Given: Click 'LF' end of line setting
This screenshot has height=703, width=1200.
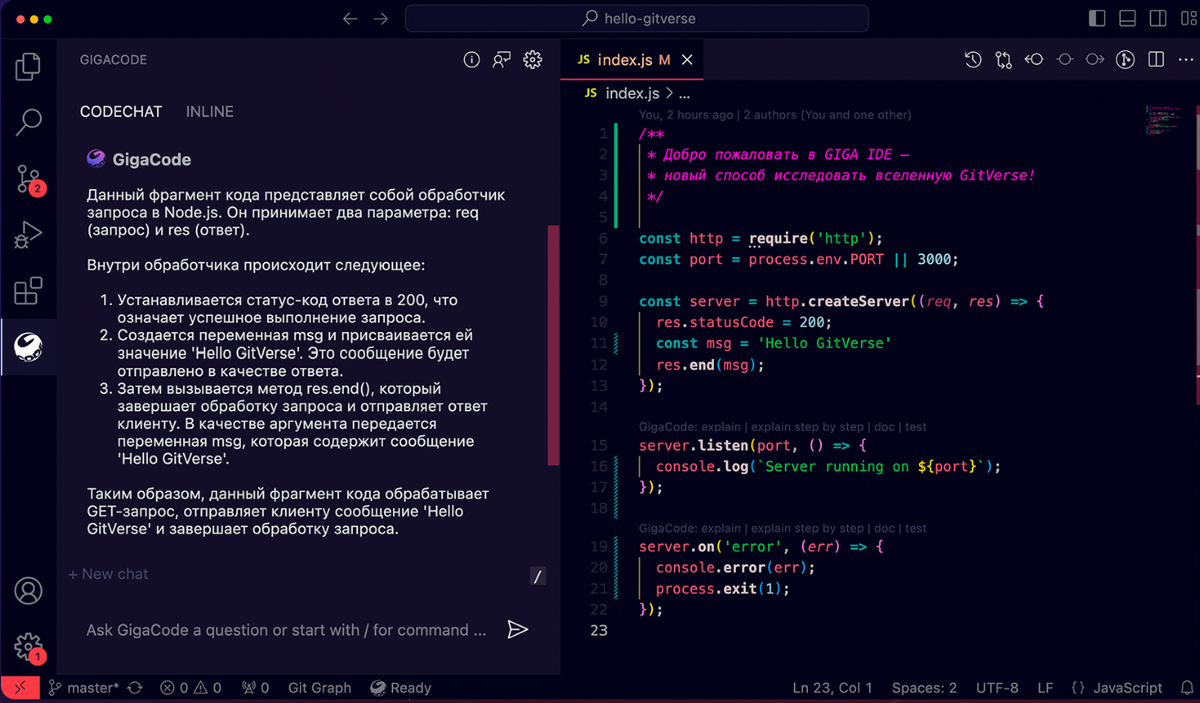Looking at the screenshot, I should 1045,688.
